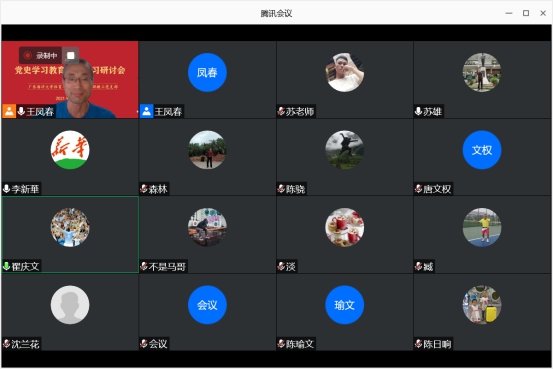
Task: Select the 新華 calligraphy avatar
Action: click(70, 150)
